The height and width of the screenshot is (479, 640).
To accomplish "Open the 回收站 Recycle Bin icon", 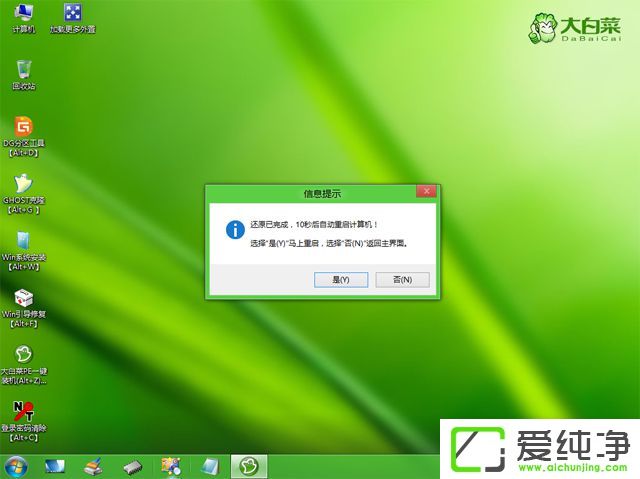I will [x=22, y=70].
